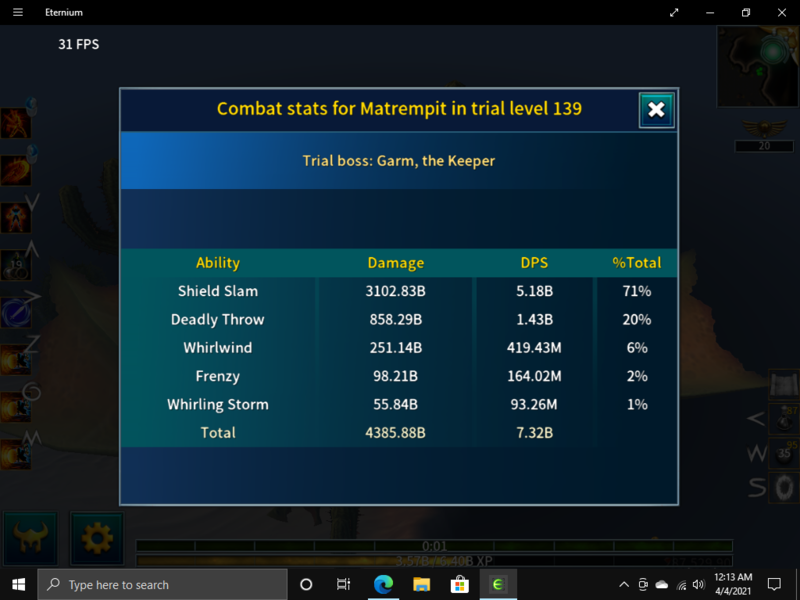
Task: Open Microsoft Edge from taskbar
Action: coord(383,584)
